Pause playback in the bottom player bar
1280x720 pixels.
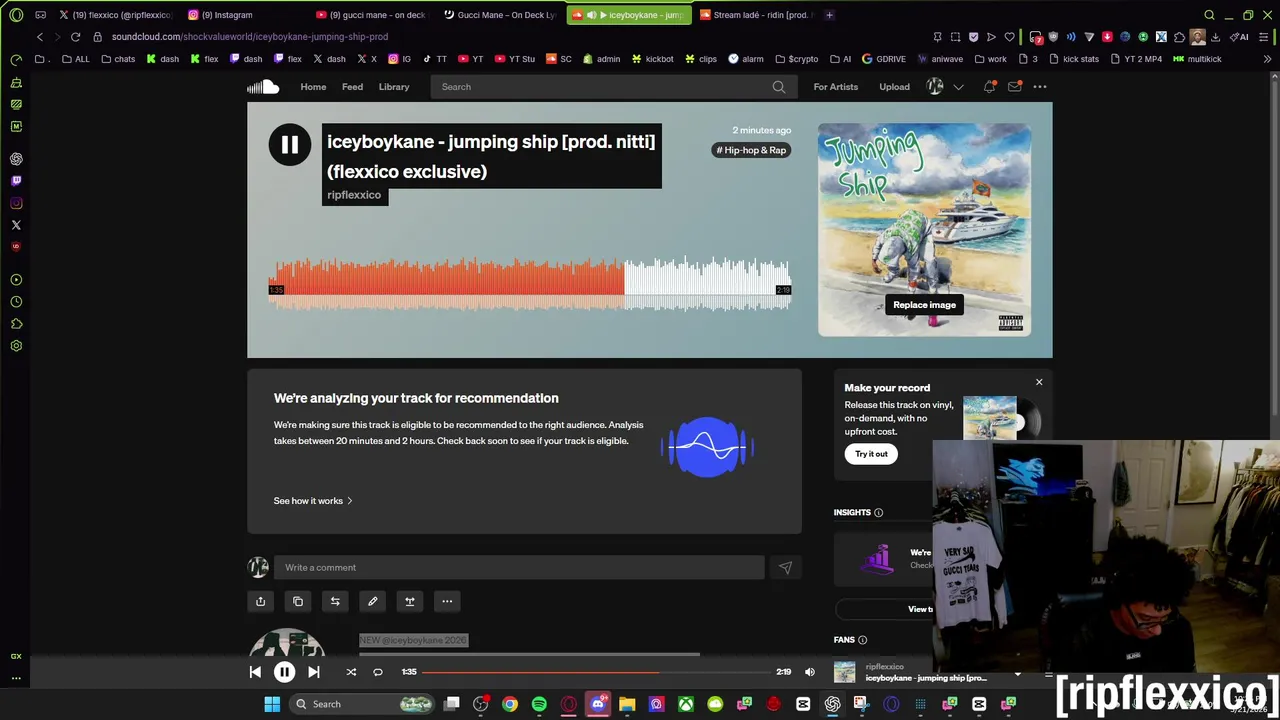click(x=284, y=672)
